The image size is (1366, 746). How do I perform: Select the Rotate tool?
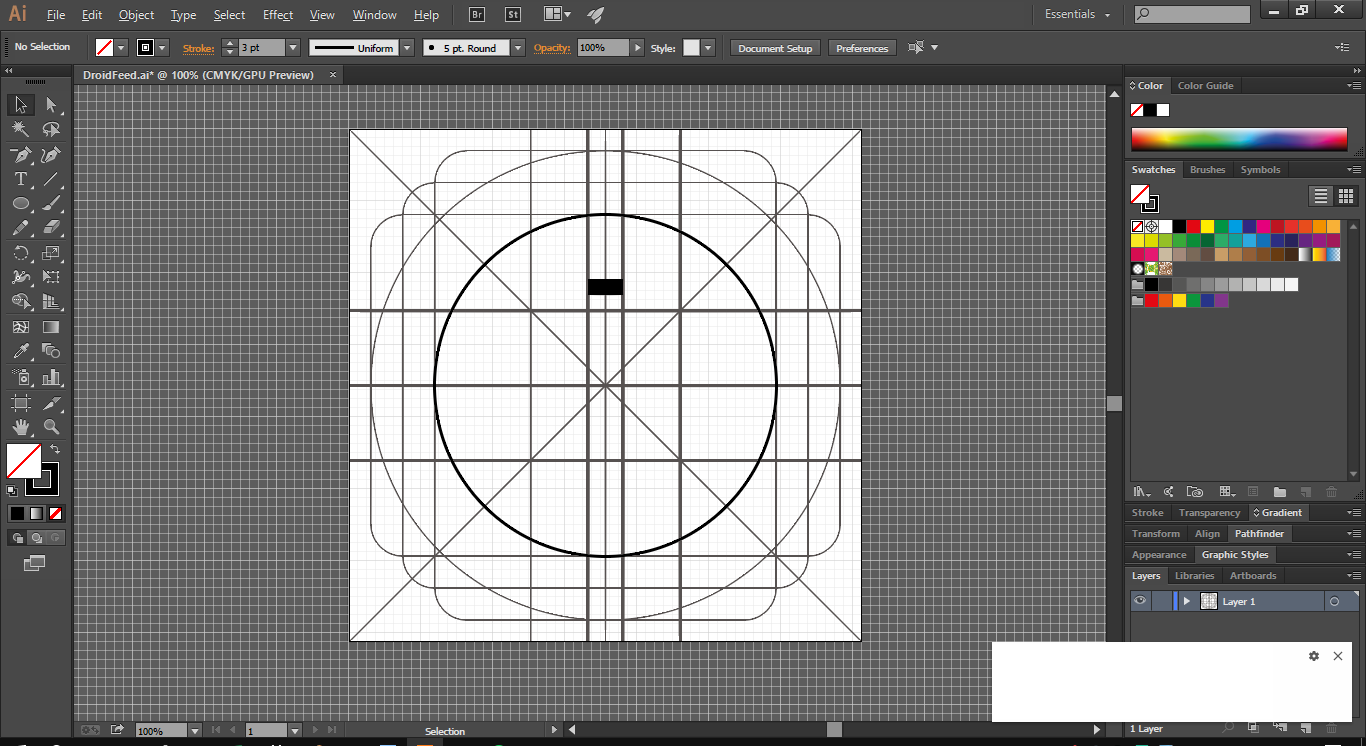tap(20, 254)
